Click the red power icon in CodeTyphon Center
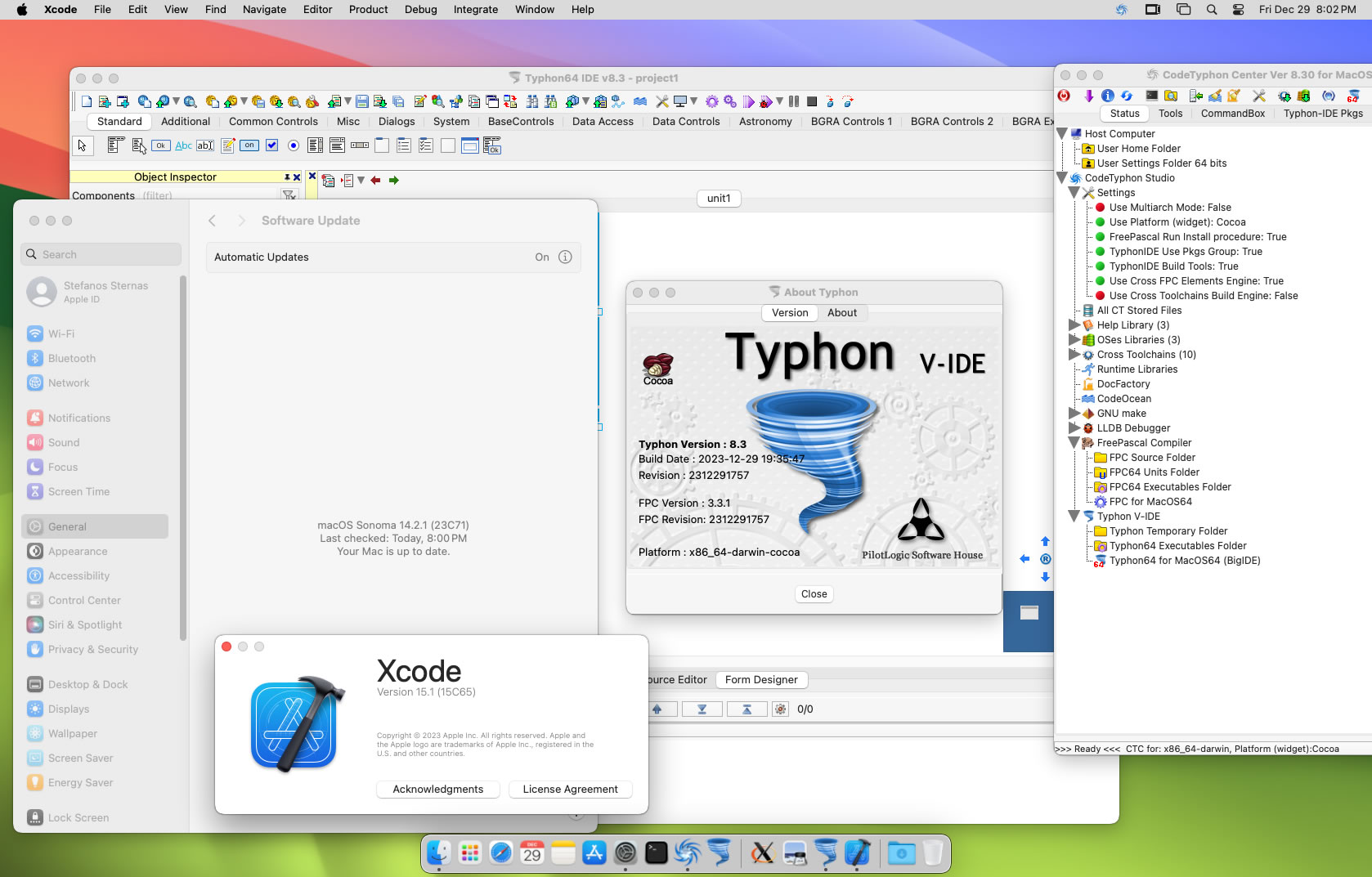This screenshot has width=1372, height=877. point(1064,96)
